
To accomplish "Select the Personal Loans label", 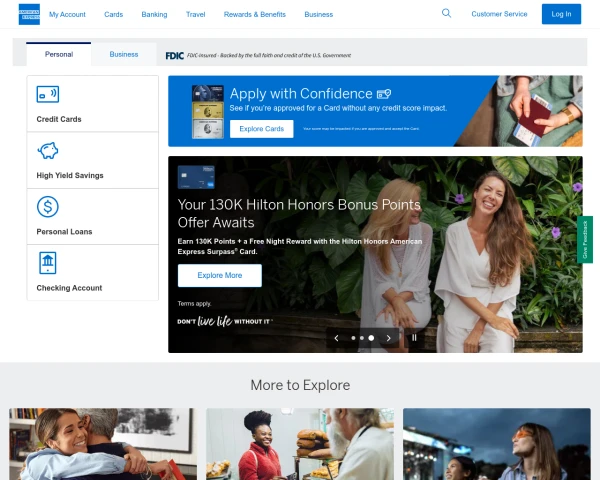I will point(64,232).
